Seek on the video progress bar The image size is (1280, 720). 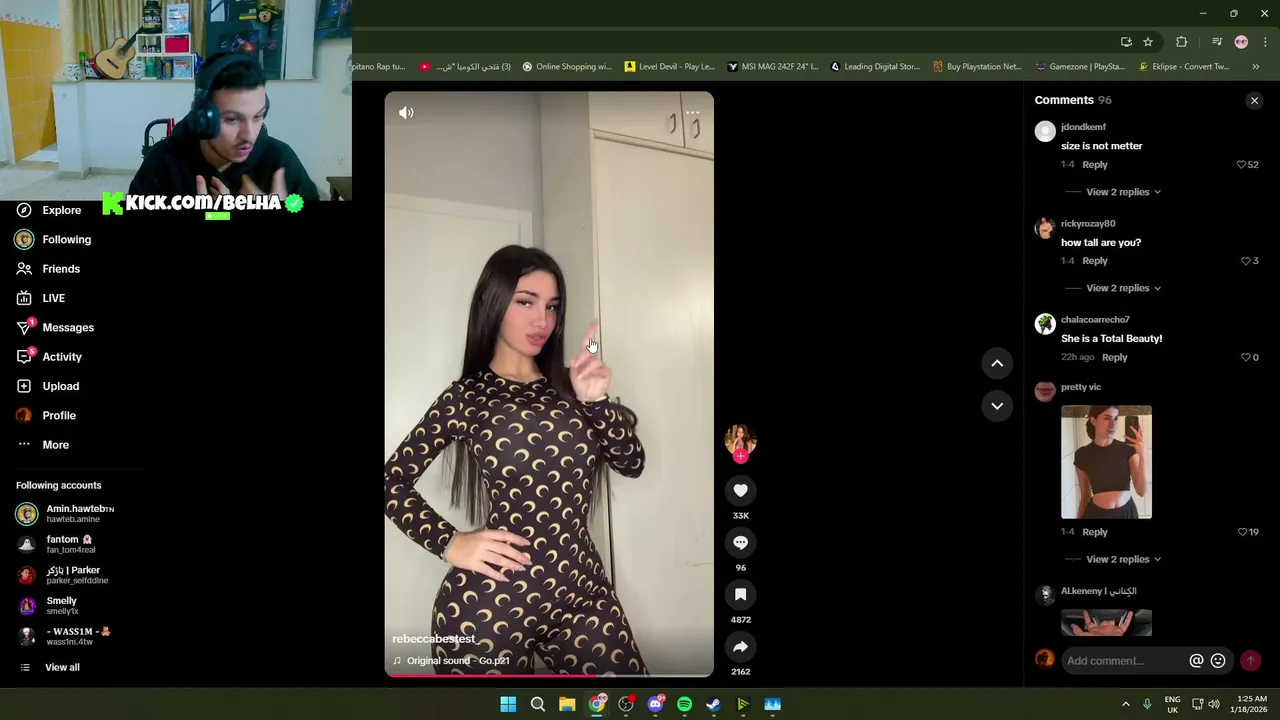pyautogui.click(x=549, y=675)
